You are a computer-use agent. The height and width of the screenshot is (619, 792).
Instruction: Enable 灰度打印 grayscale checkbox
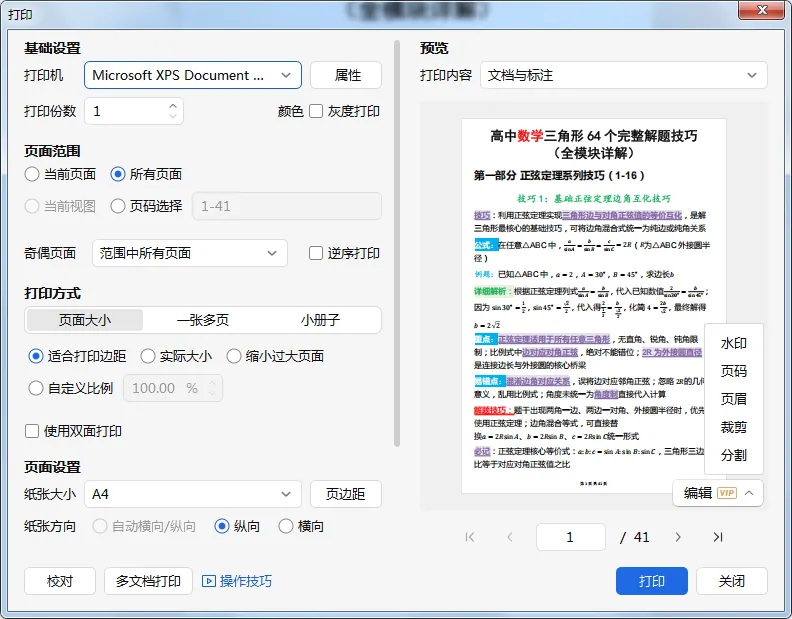pyautogui.click(x=316, y=111)
